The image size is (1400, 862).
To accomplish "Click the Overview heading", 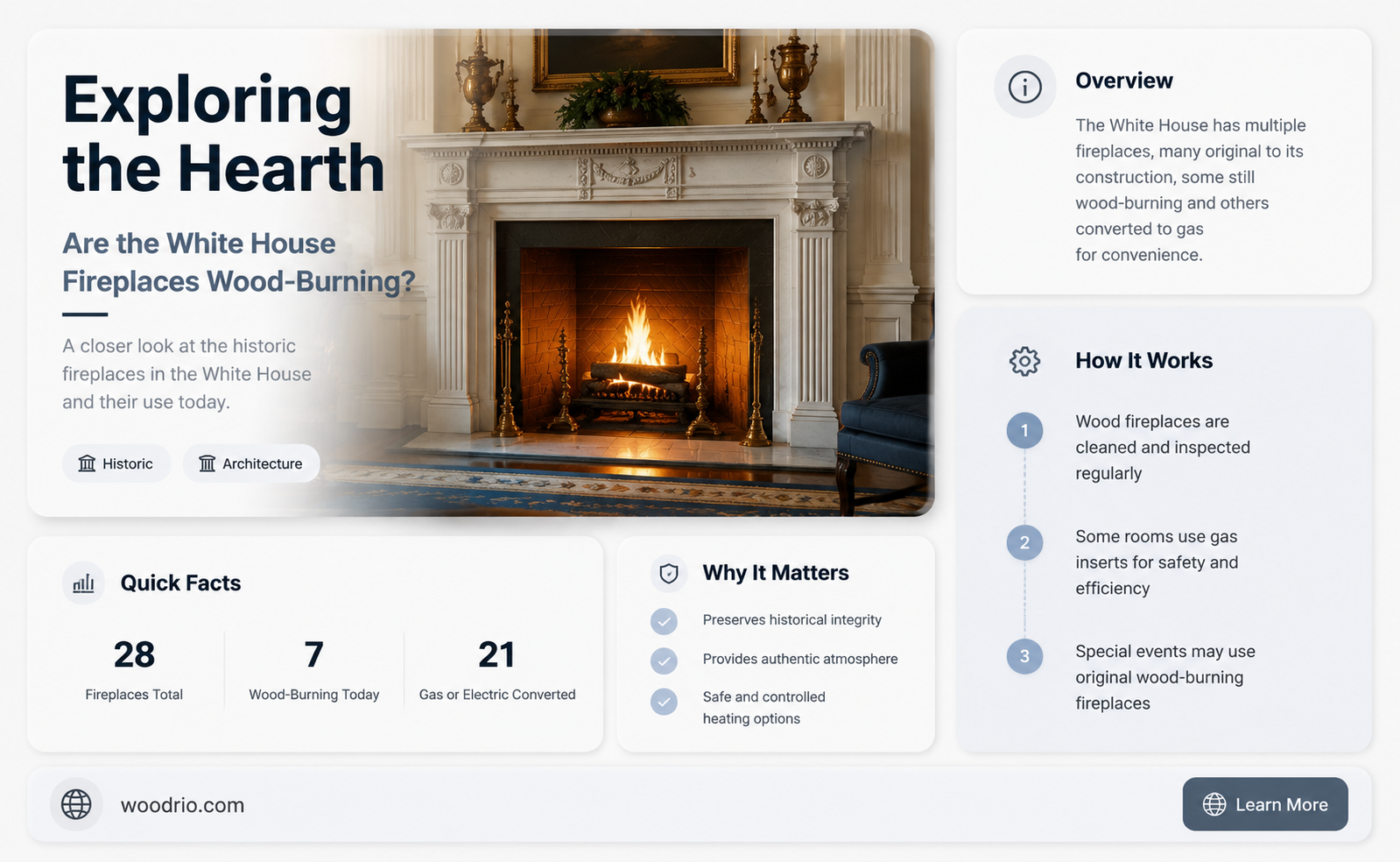I will pyautogui.click(x=1123, y=81).
